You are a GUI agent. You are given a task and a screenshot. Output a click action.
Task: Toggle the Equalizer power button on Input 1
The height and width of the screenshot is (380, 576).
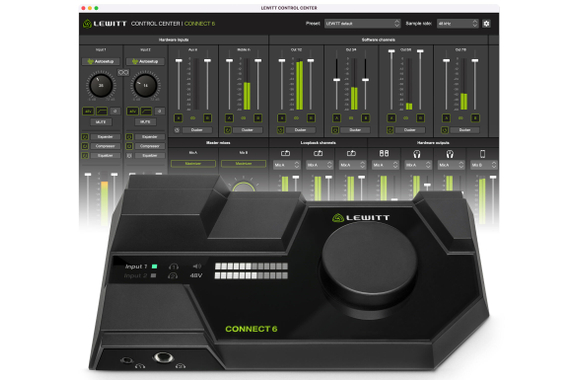click(85, 155)
